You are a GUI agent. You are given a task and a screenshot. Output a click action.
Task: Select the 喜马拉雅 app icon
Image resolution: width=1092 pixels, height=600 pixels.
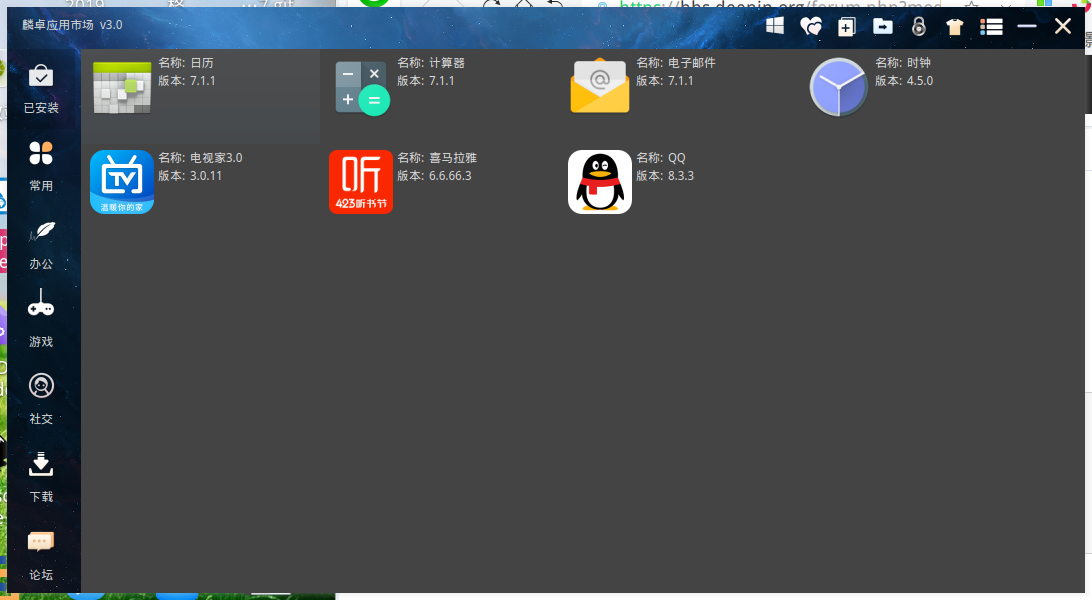(x=361, y=182)
